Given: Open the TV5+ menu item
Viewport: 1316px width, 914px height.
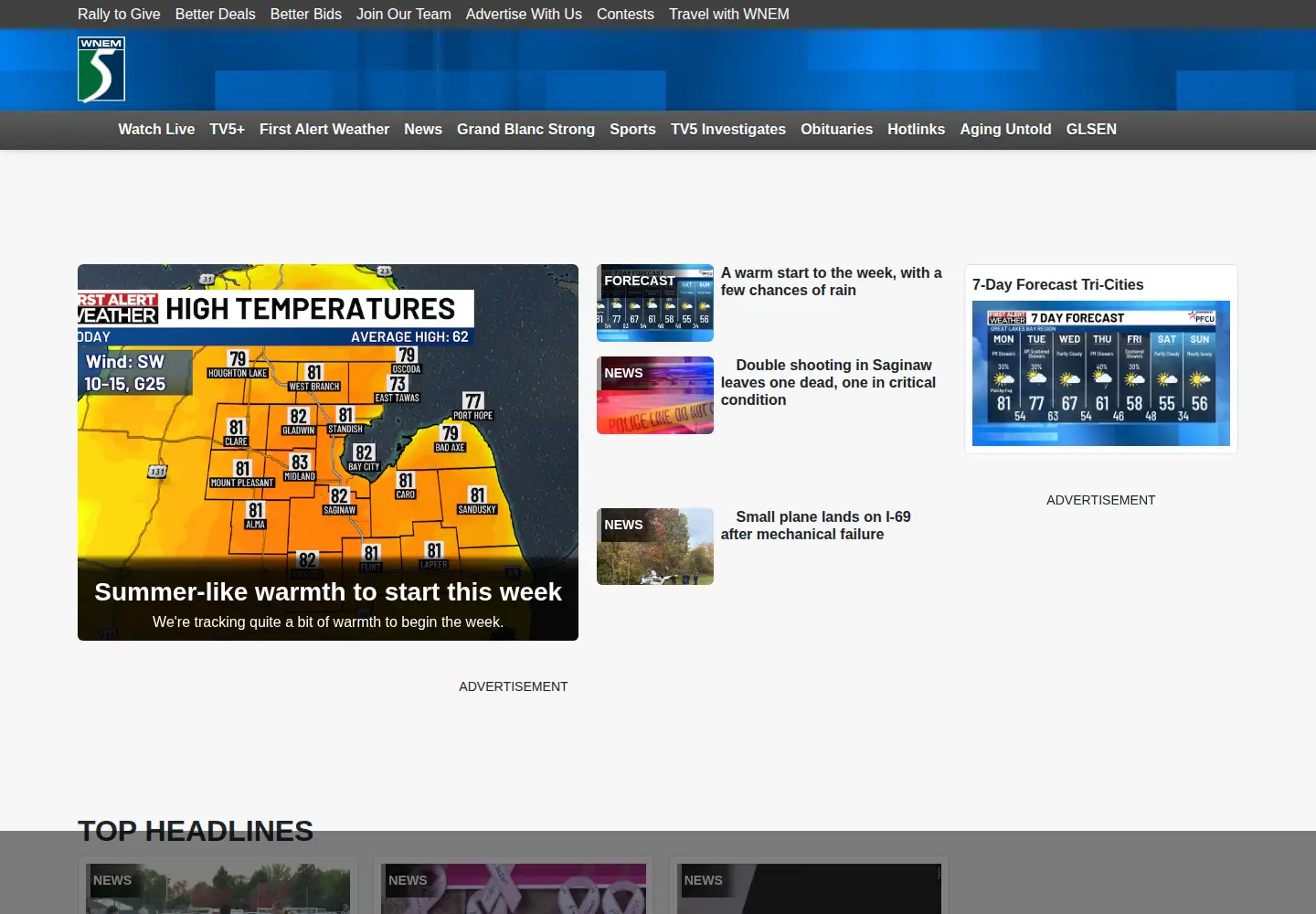Looking at the screenshot, I should (x=227, y=130).
